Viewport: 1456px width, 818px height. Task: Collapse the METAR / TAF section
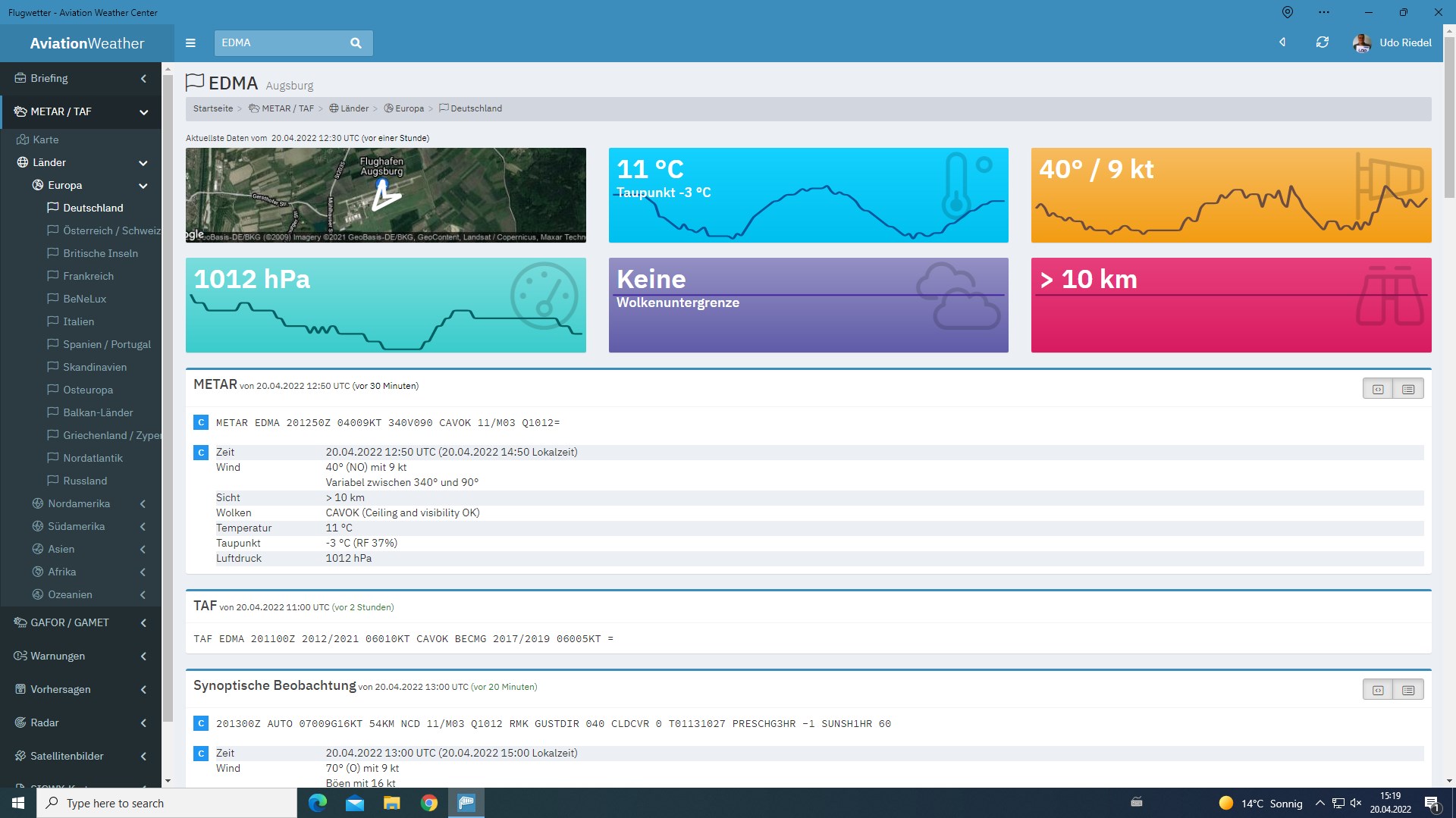click(x=80, y=111)
